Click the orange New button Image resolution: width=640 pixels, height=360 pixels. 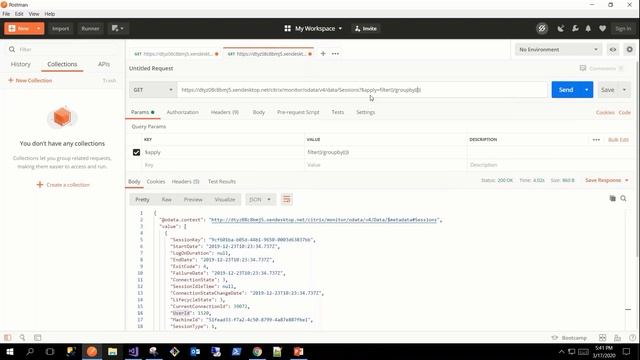pyautogui.click(x=19, y=29)
